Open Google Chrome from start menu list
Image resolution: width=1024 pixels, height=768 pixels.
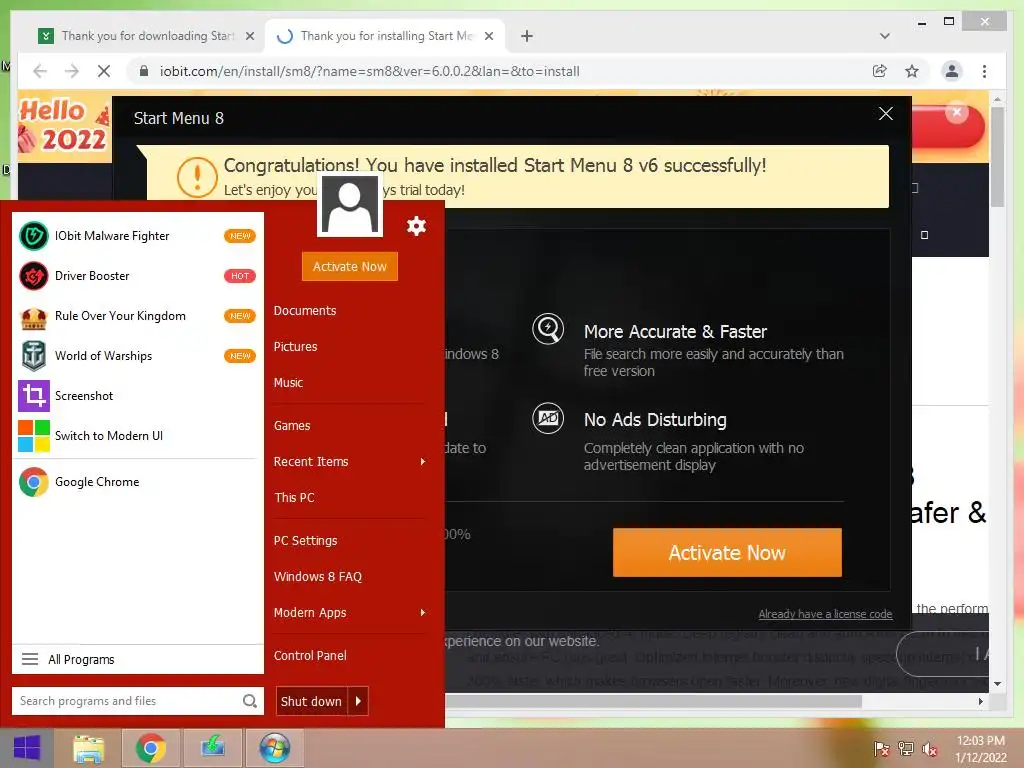[x=137, y=482]
